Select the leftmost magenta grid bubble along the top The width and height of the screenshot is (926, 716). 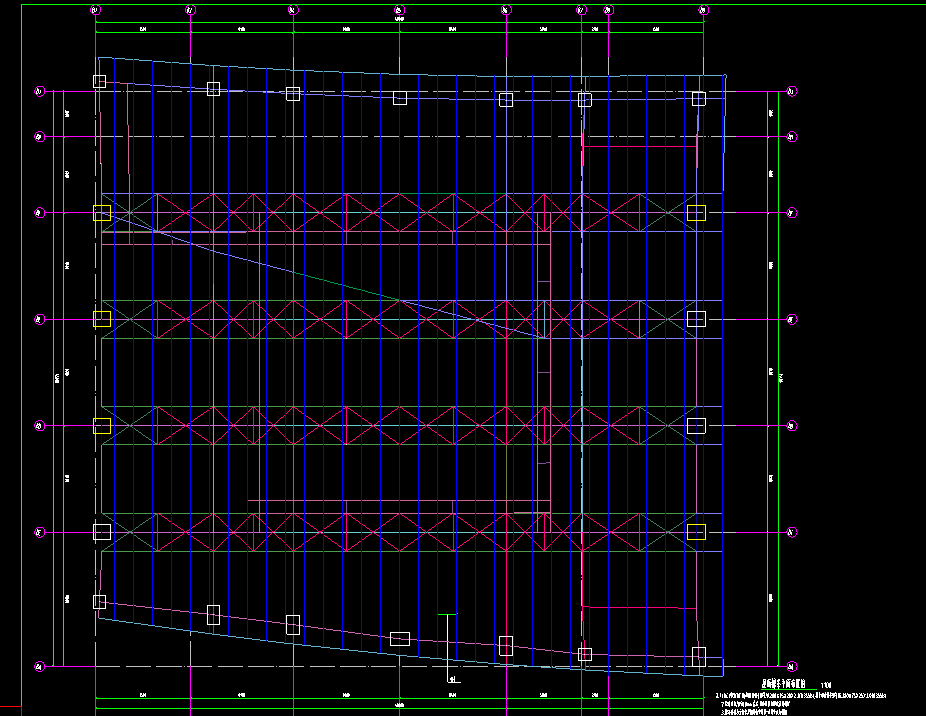96,10
